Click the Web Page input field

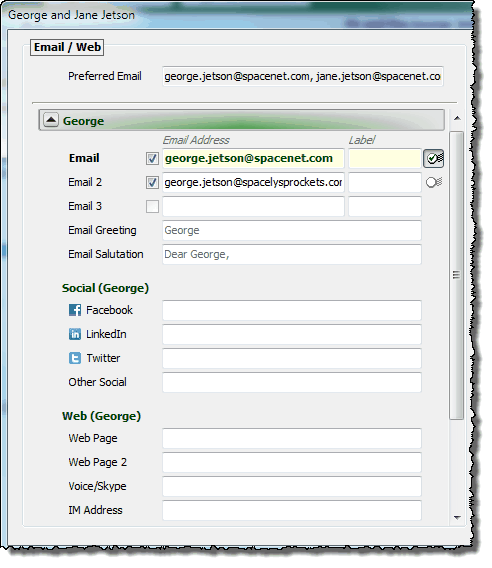pyautogui.click(x=292, y=438)
